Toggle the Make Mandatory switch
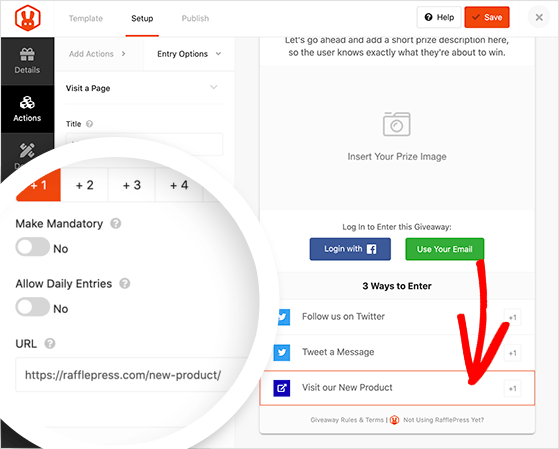This screenshot has height=449, width=559. 32,247
